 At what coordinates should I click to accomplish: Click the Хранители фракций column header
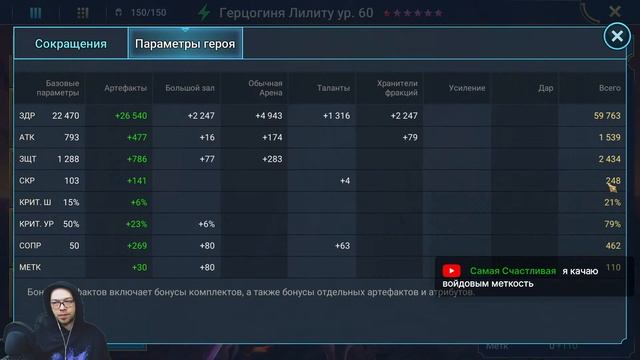coord(397,88)
